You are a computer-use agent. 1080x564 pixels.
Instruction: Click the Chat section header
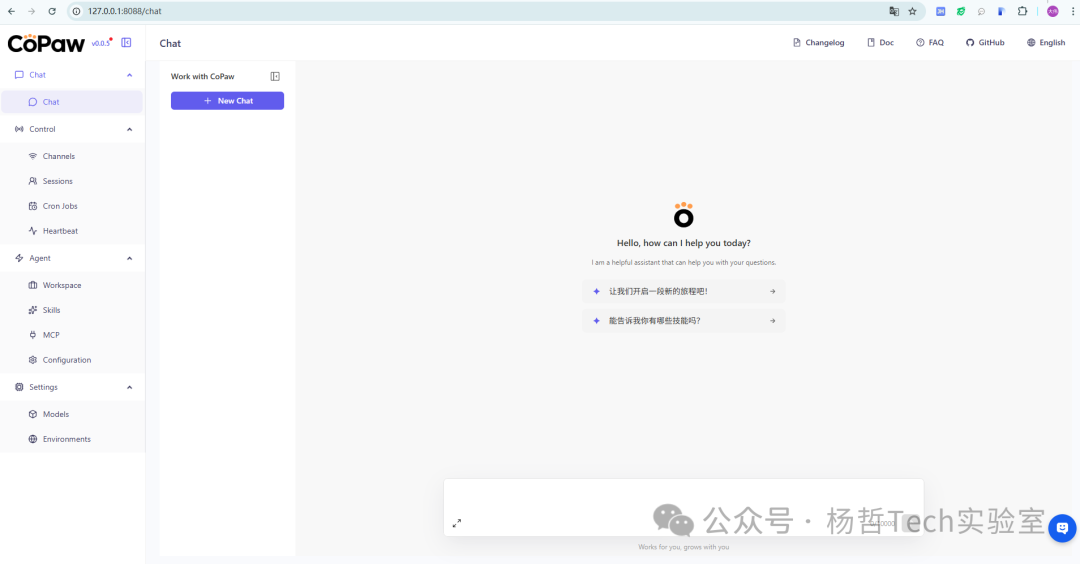pos(72,75)
